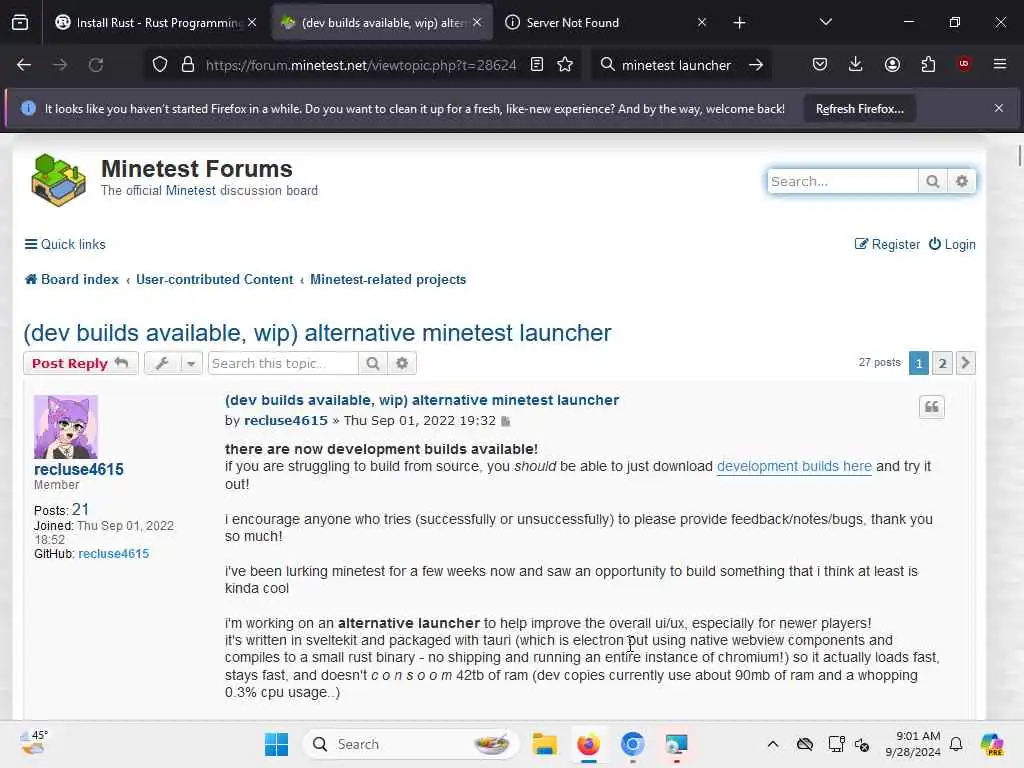Open recluse4615 profile name under avatar
This screenshot has height=768, width=1024.
click(78, 470)
